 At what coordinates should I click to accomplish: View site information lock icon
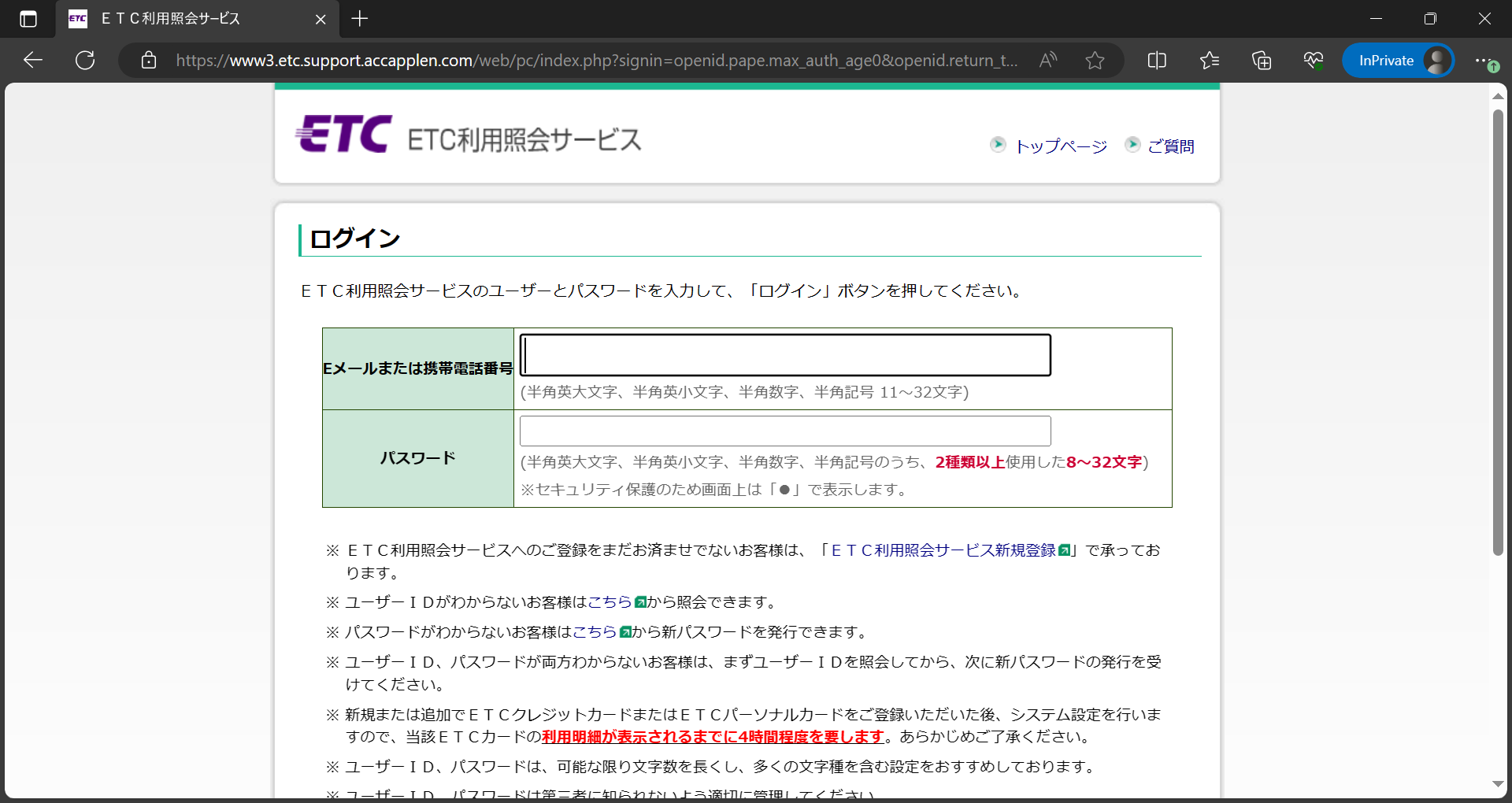149,60
